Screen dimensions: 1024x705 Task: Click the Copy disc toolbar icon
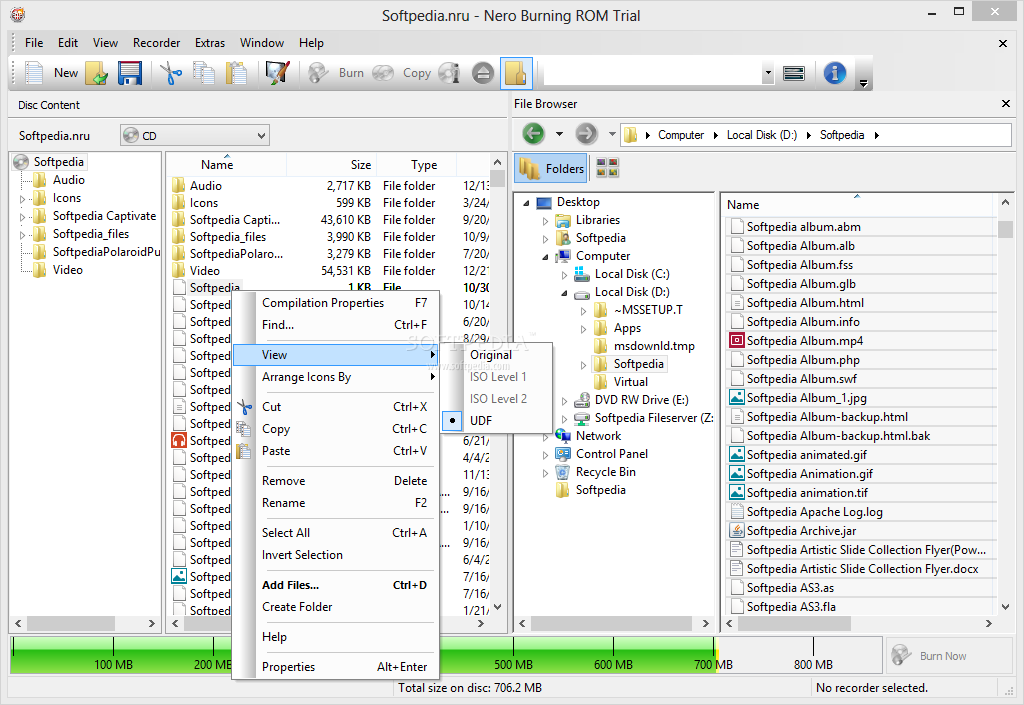383,72
